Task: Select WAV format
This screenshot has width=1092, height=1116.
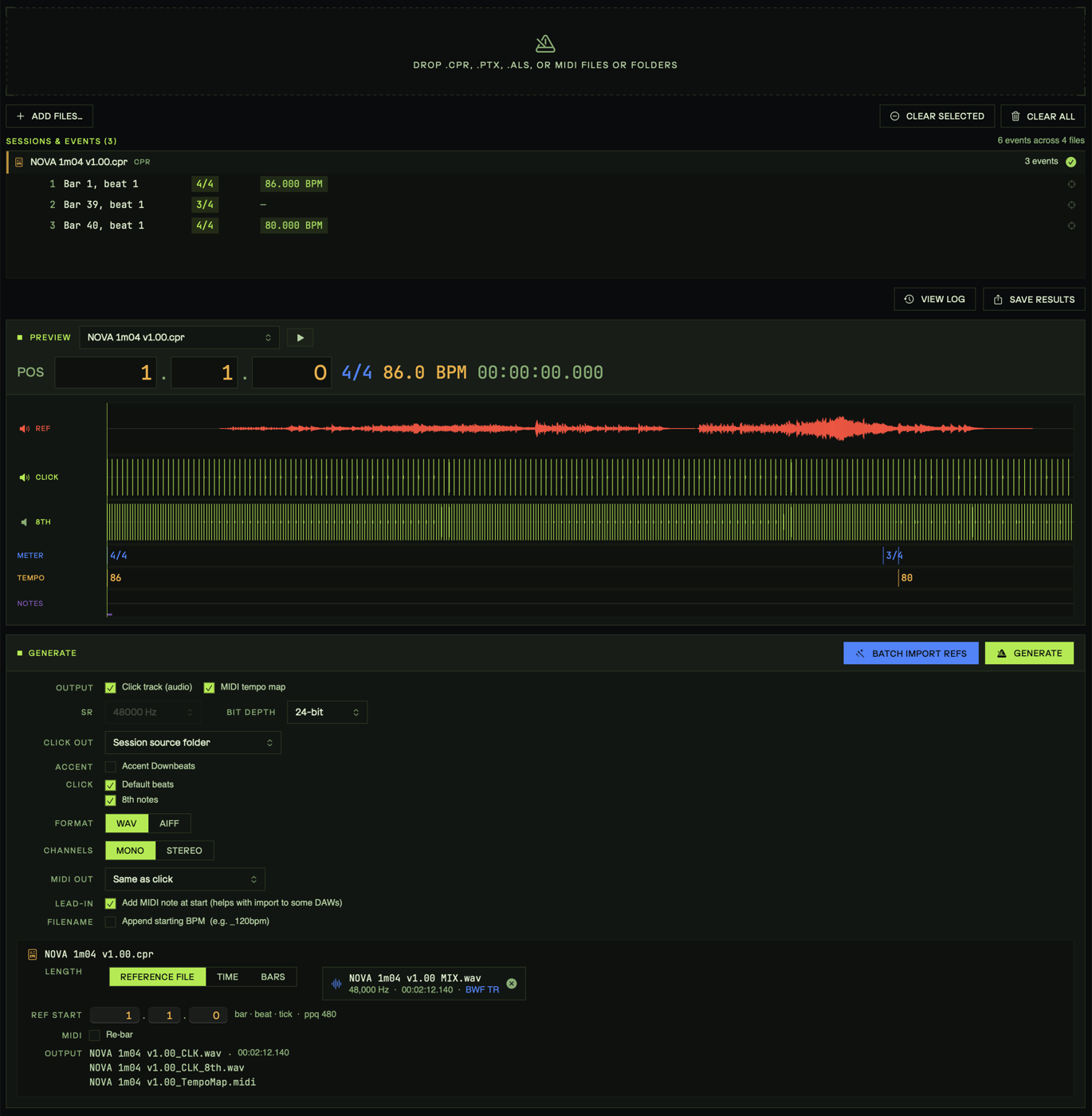Action: click(127, 823)
